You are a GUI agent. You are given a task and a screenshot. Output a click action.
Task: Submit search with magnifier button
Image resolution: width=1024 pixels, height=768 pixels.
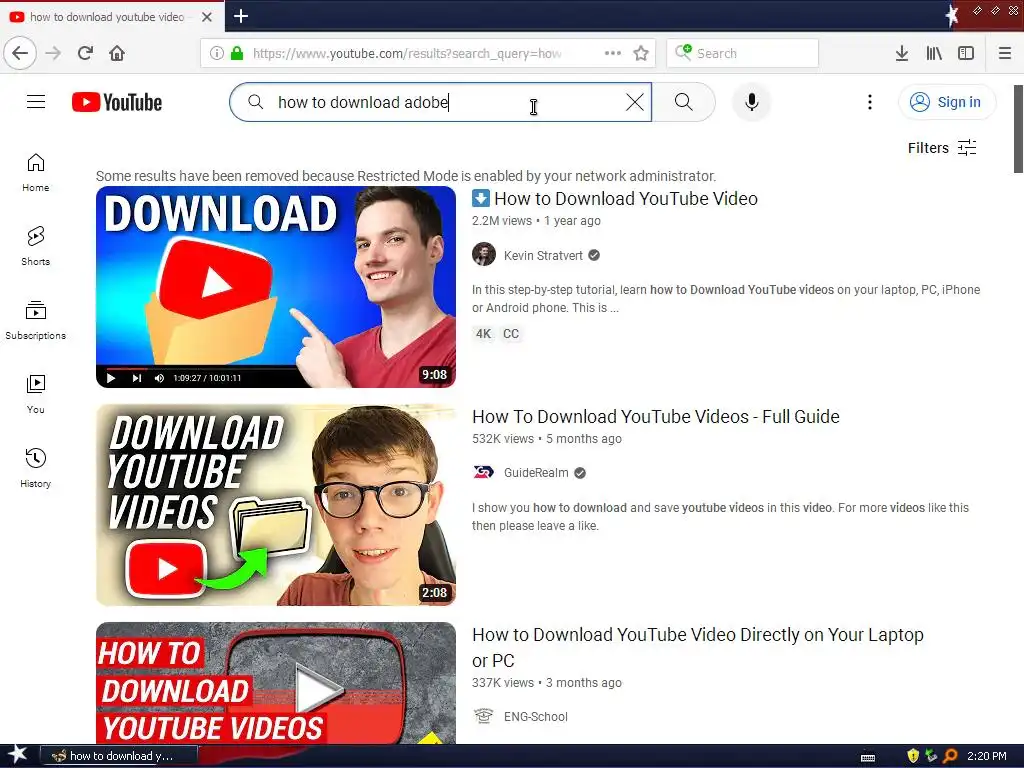point(684,102)
